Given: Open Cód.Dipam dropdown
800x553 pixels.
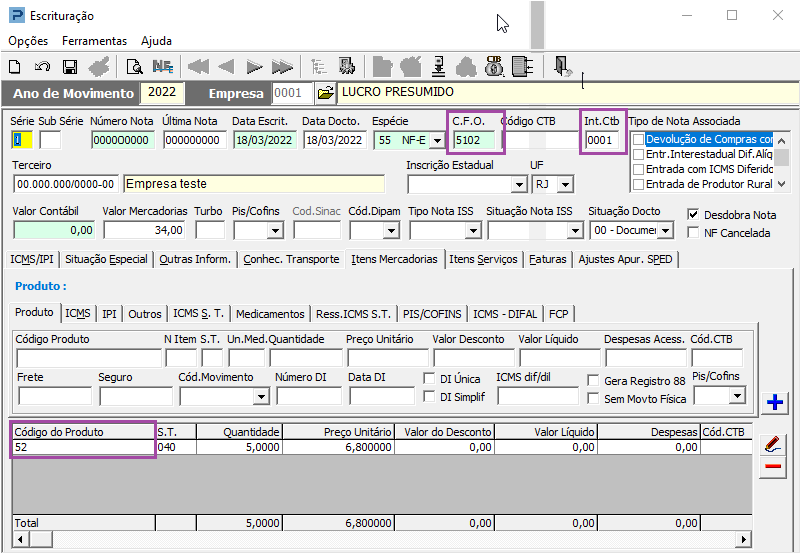Looking at the screenshot, I should (391, 231).
